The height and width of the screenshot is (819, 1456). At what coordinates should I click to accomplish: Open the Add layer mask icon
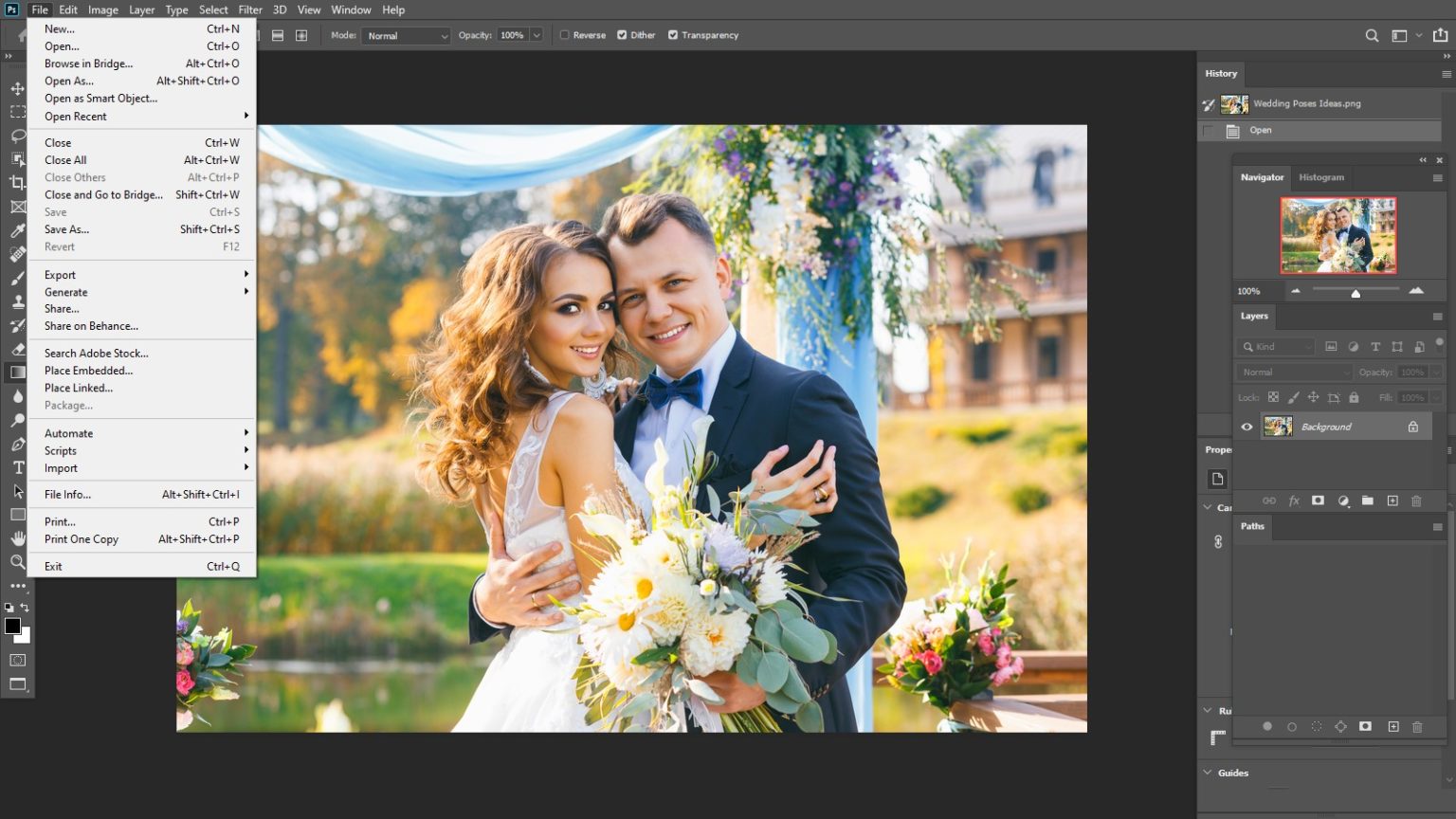(x=1318, y=500)
